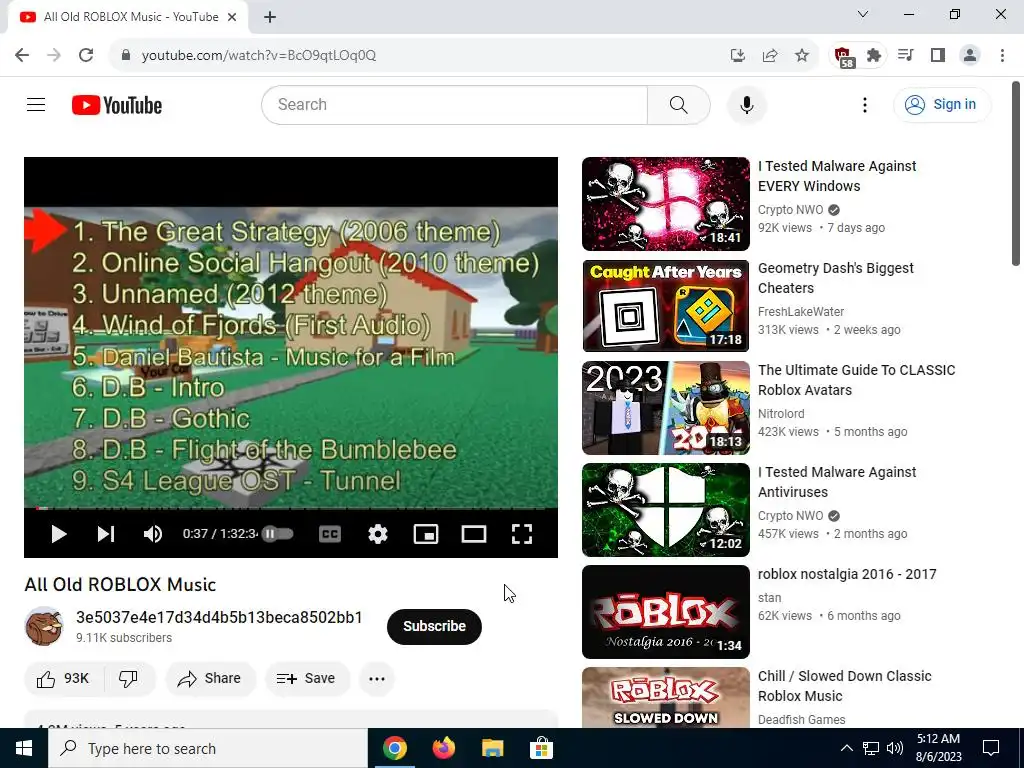Open media controls icon in toolbar
The image size is (1024, 768).
(906, 56)
